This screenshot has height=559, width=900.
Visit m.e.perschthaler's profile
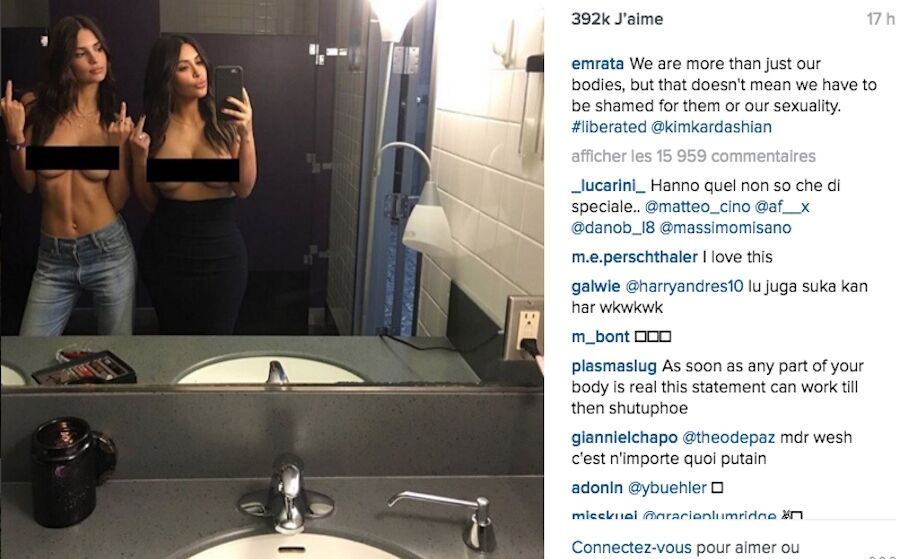point(634,257)
